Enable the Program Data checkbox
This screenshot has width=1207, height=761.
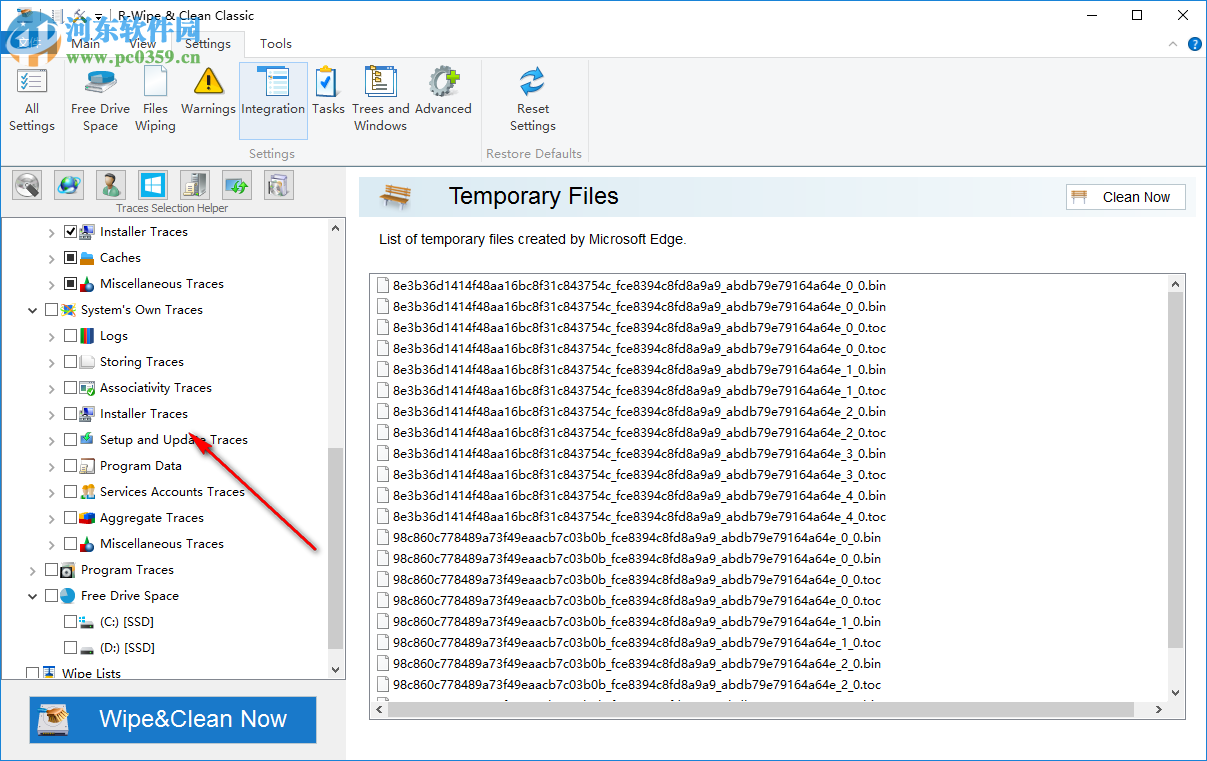click(70, 466)
